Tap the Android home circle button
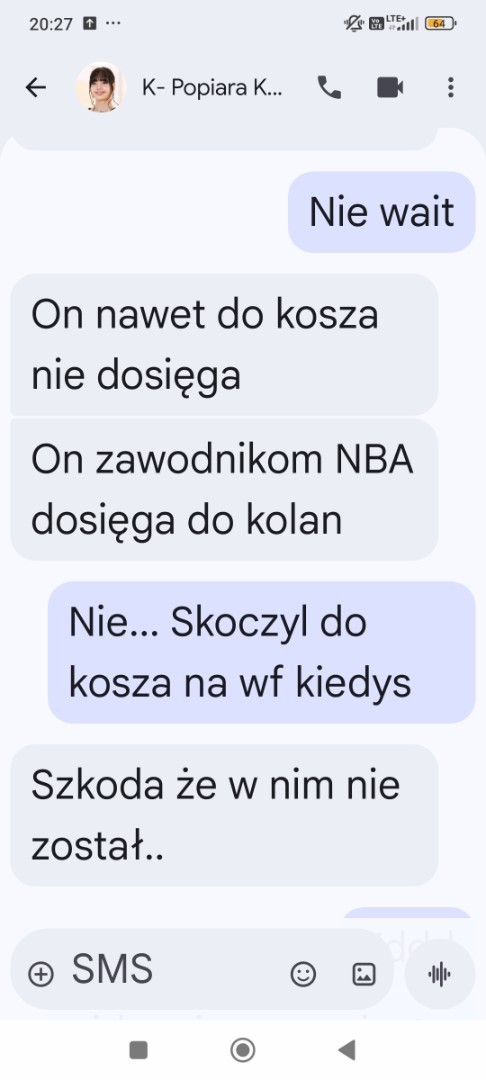This screenshot has height=1080, width=486. click(242, 1050)
